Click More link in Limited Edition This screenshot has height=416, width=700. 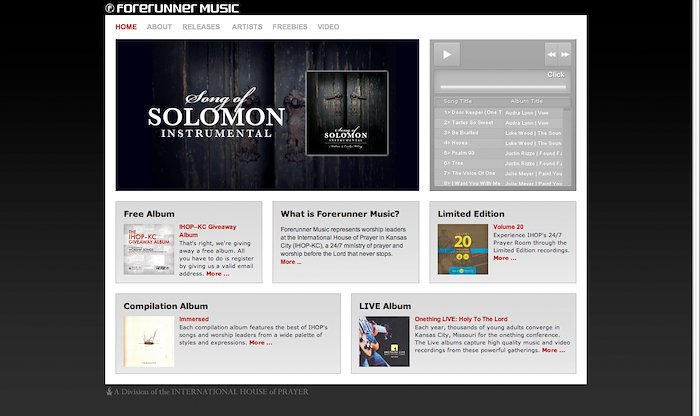click(x=504, y=258)
